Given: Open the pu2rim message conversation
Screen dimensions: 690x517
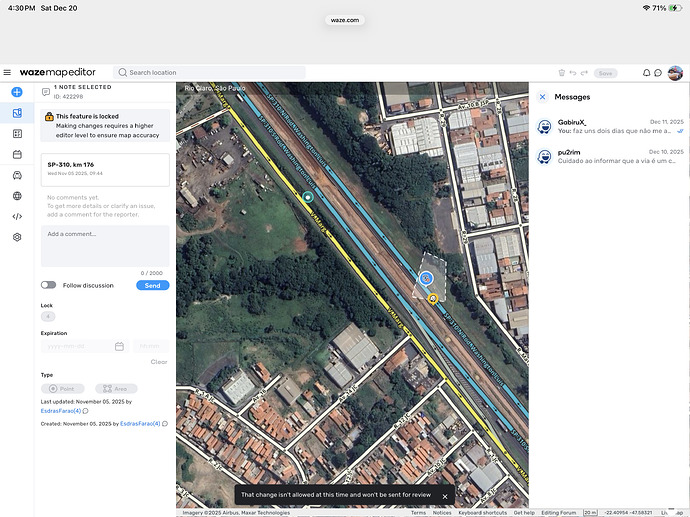Looking at the screenshot, I should coord(610,156).
